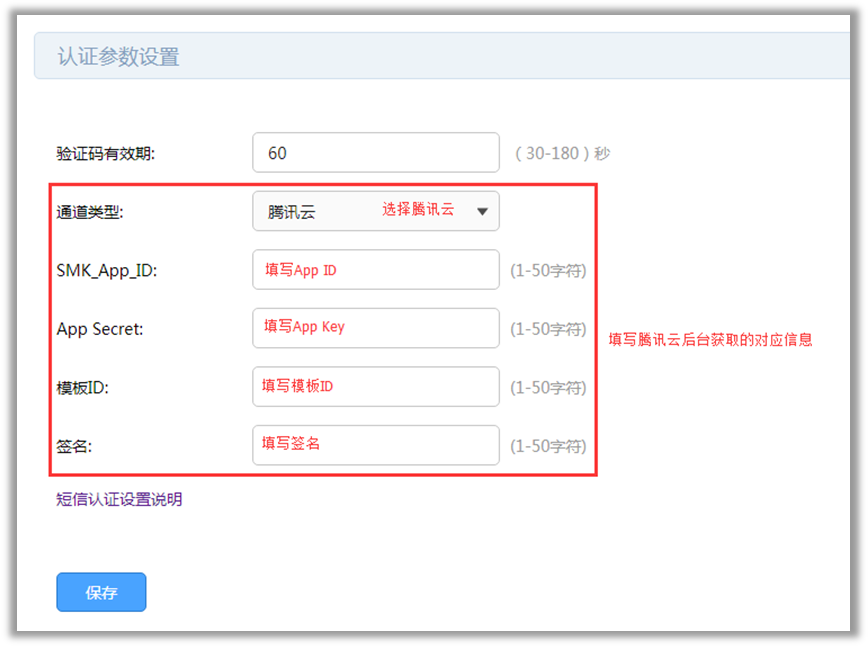The image size is (868, 647).
Task: Open the 通道类型 dropdown showing 腾讯云
Action: point(375,212)
